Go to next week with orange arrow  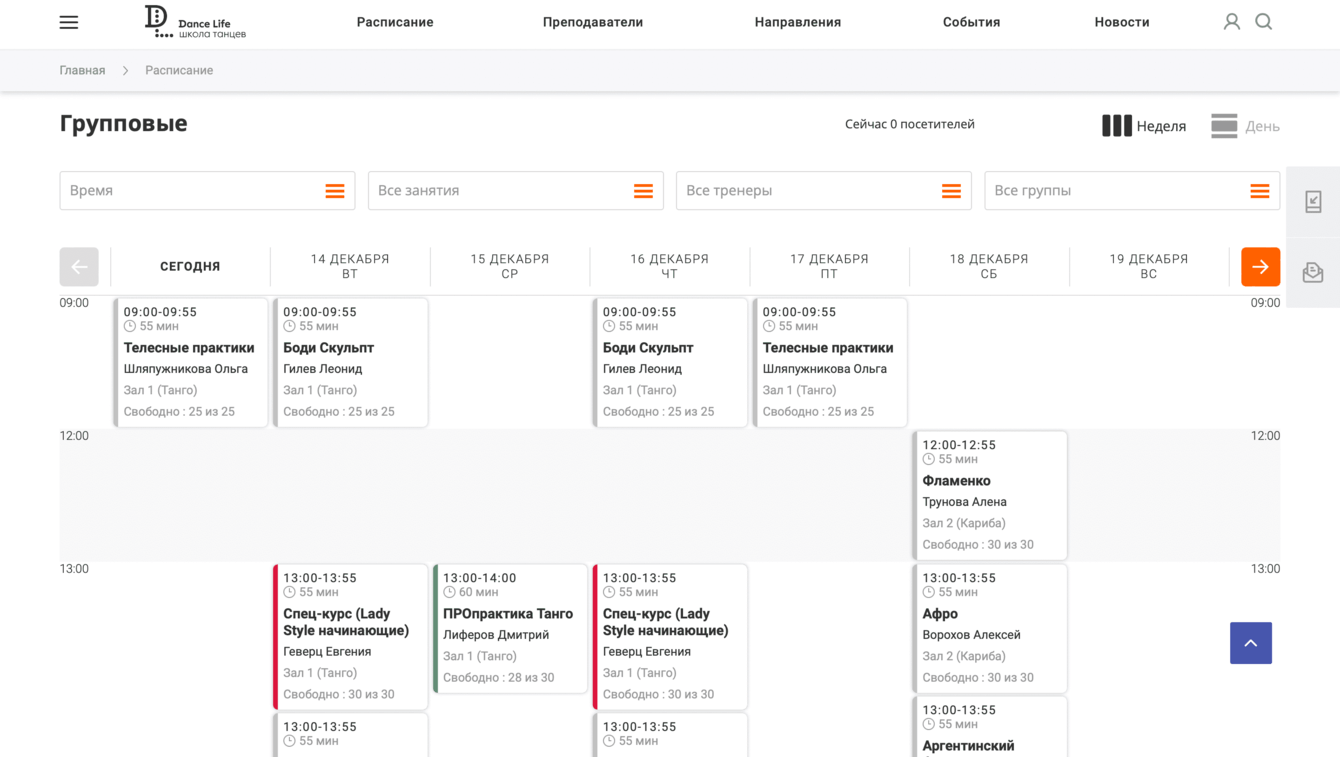(1260, 267)
